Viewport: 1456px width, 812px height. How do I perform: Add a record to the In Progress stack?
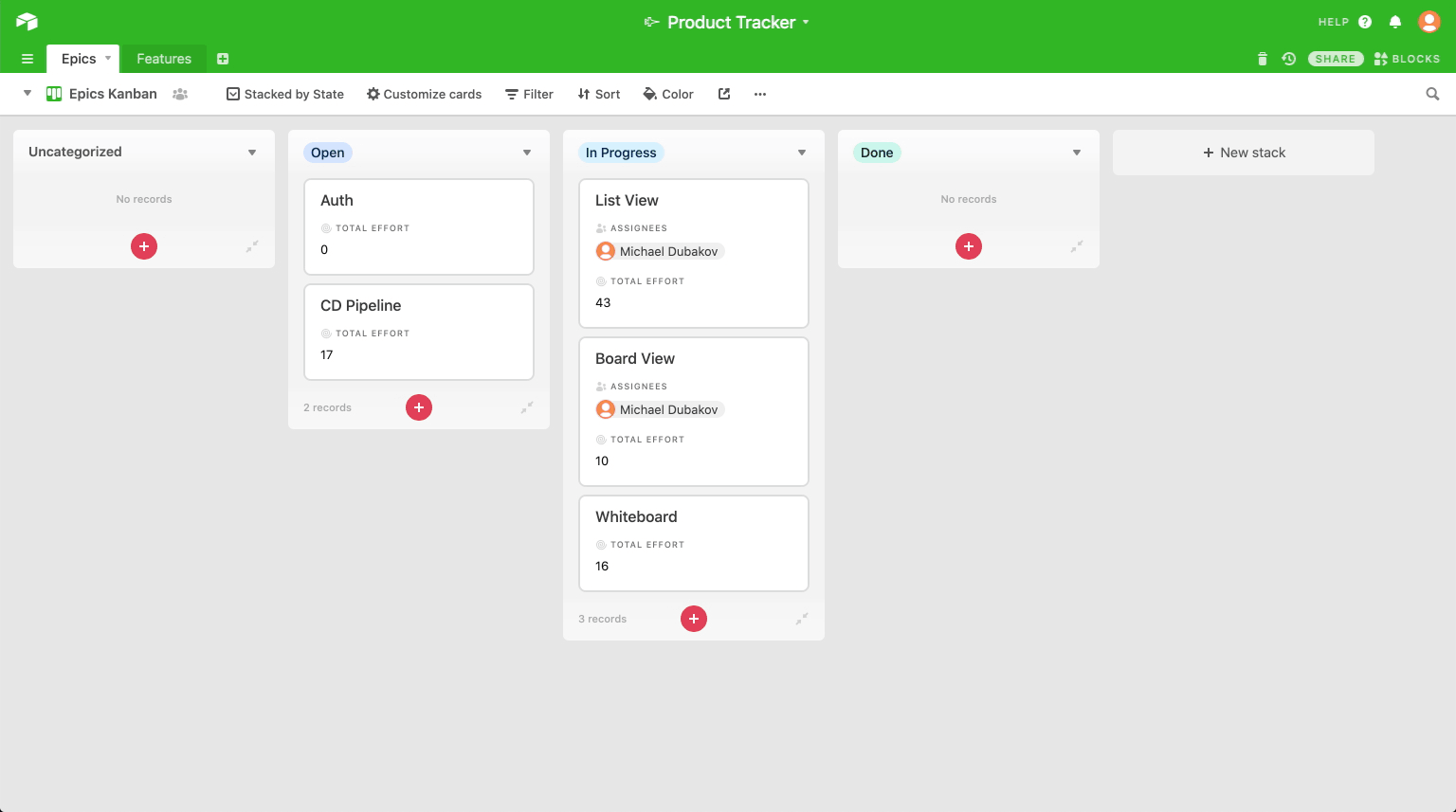693,618
